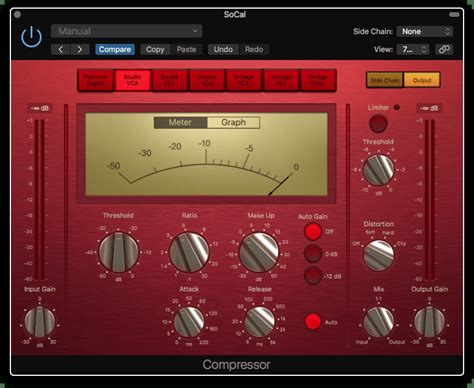
Task: Click the Output Gain knob
Action: (429, 322)
